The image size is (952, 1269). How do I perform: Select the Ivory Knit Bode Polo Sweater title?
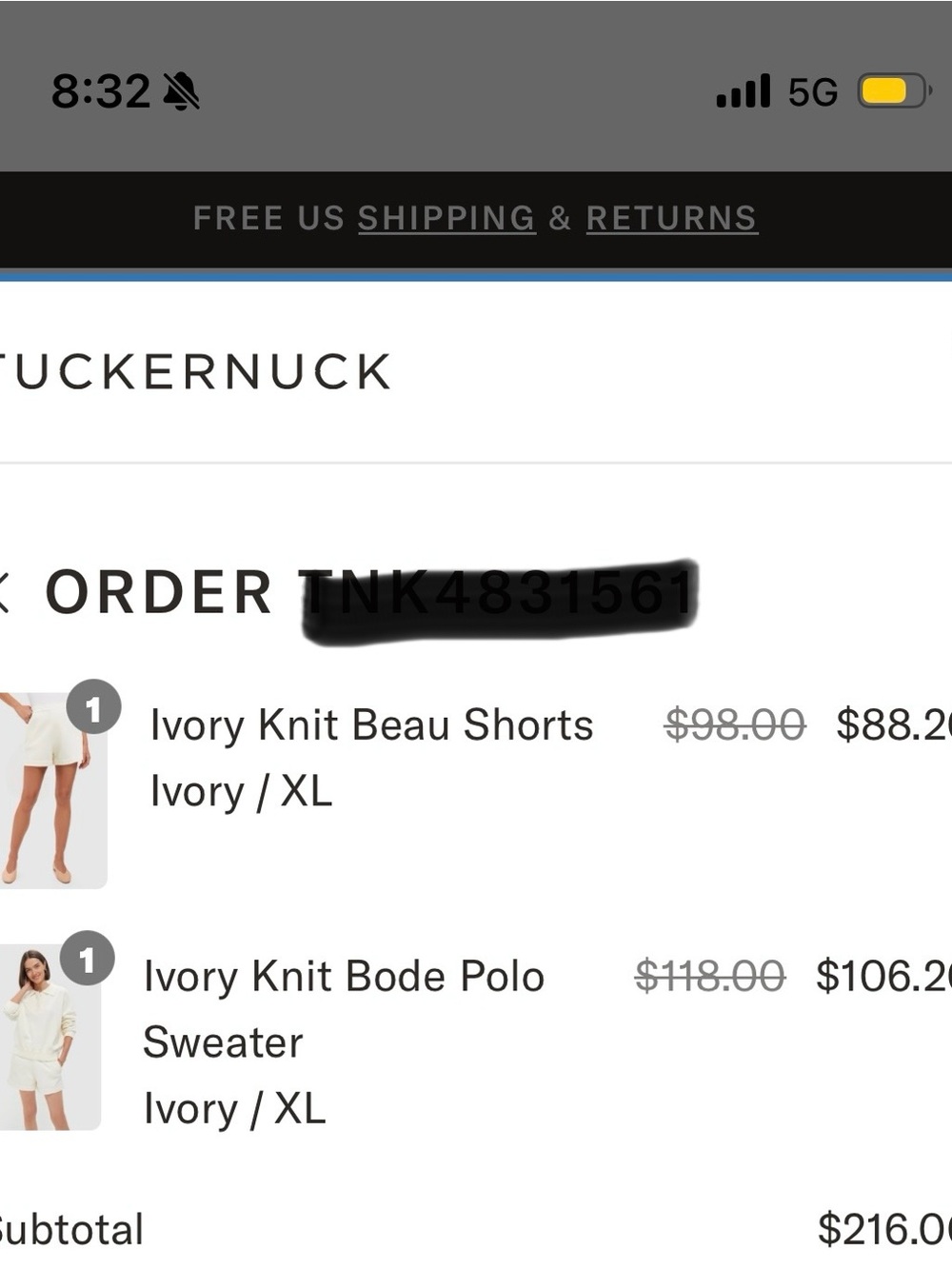pyautogui.click(x=344, y=1009)
